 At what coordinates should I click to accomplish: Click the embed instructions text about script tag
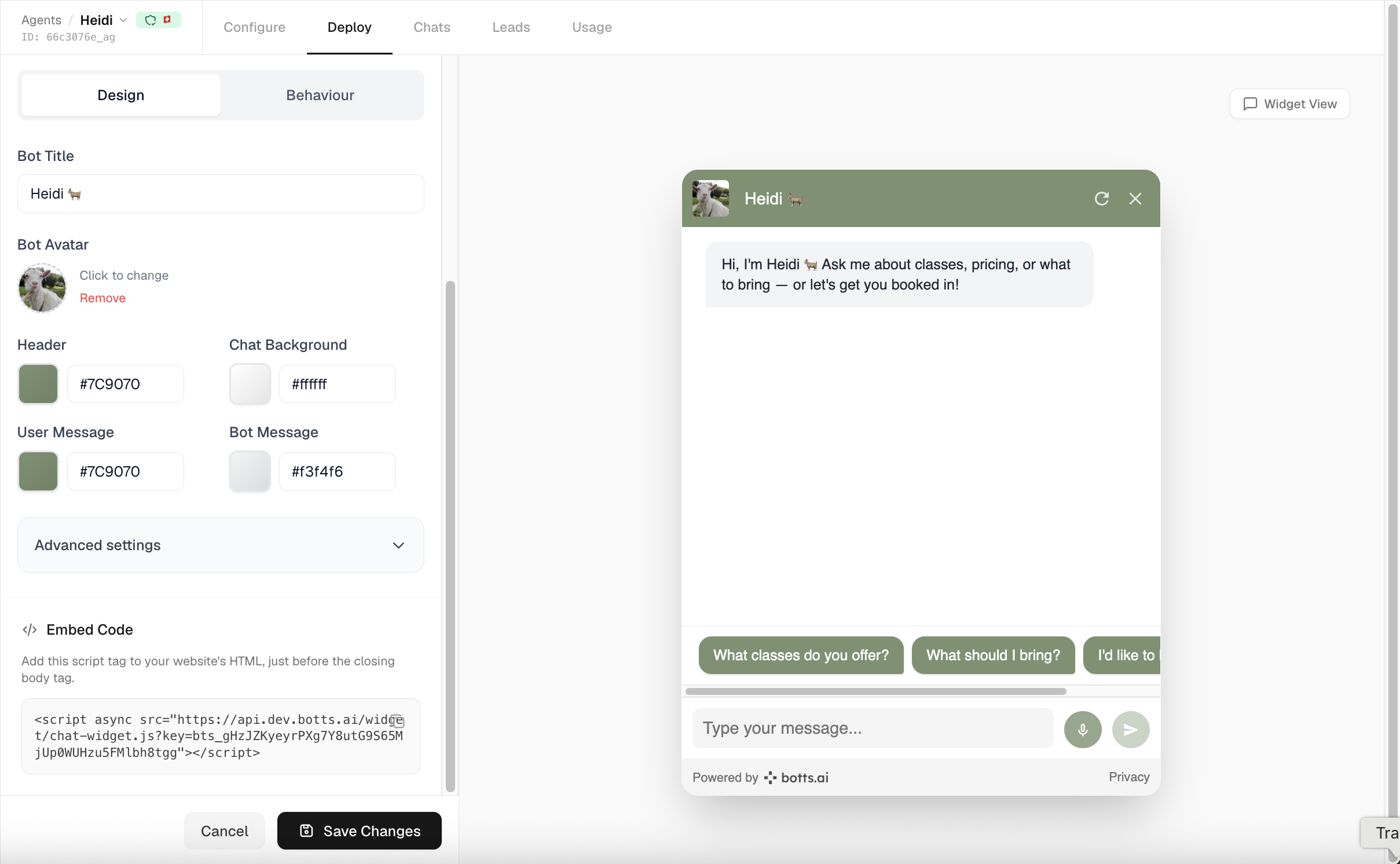pos(208,669)
